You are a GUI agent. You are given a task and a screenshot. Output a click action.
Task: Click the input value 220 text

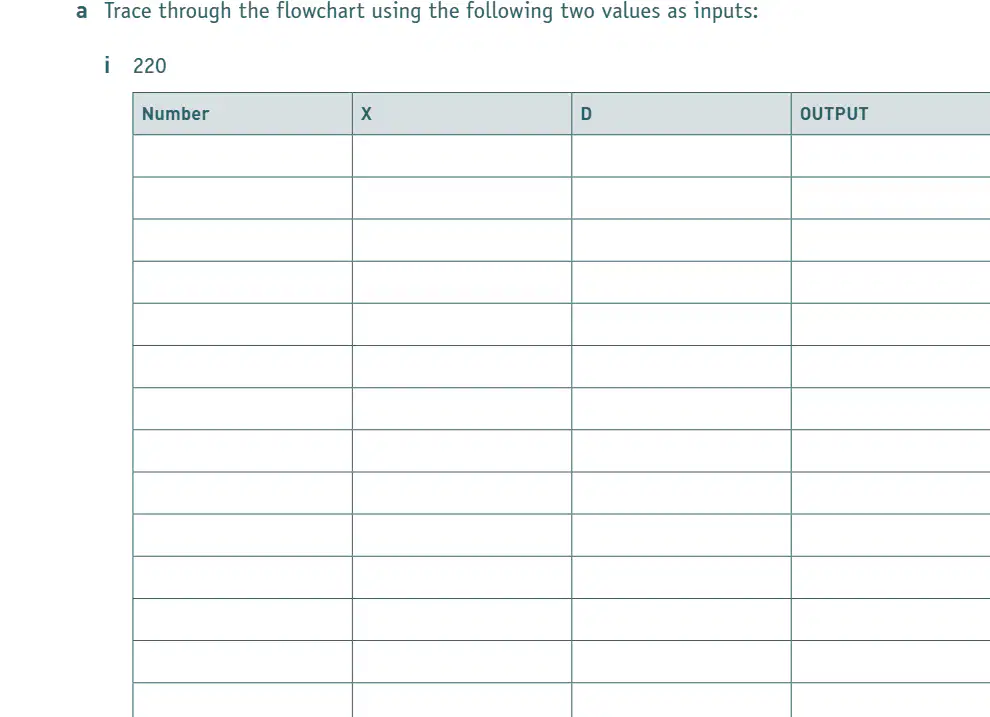(x=150, y=66)
